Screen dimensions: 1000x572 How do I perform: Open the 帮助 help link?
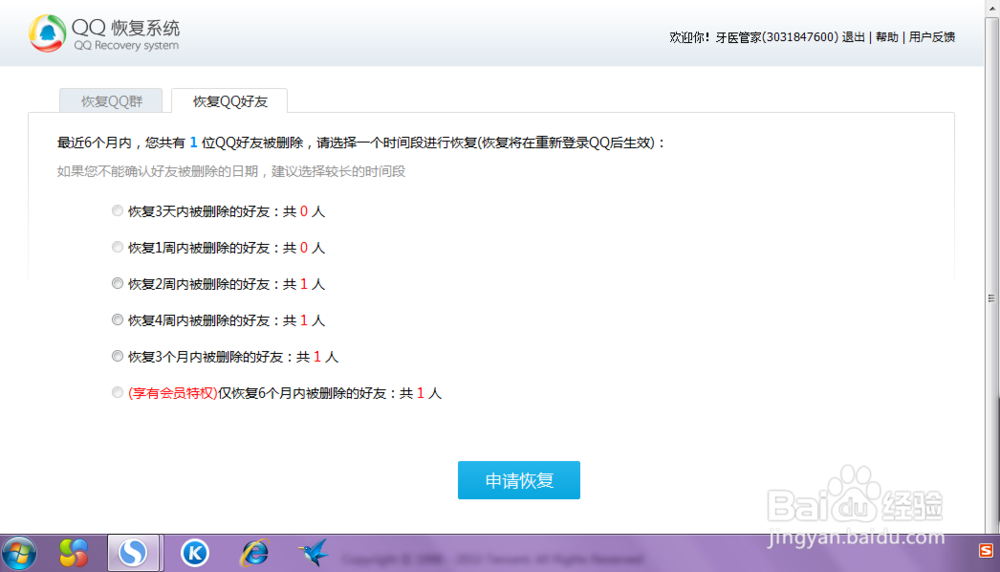[x=886, y=37]
